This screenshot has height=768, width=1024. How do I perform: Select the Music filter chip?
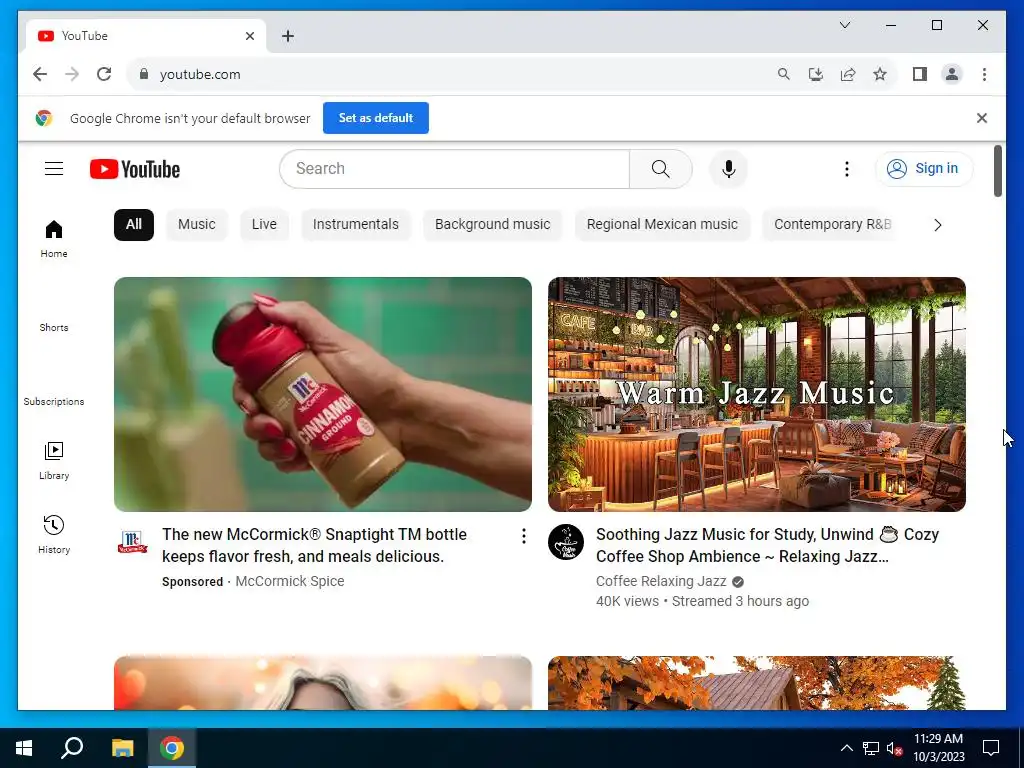tap(197, 225)
